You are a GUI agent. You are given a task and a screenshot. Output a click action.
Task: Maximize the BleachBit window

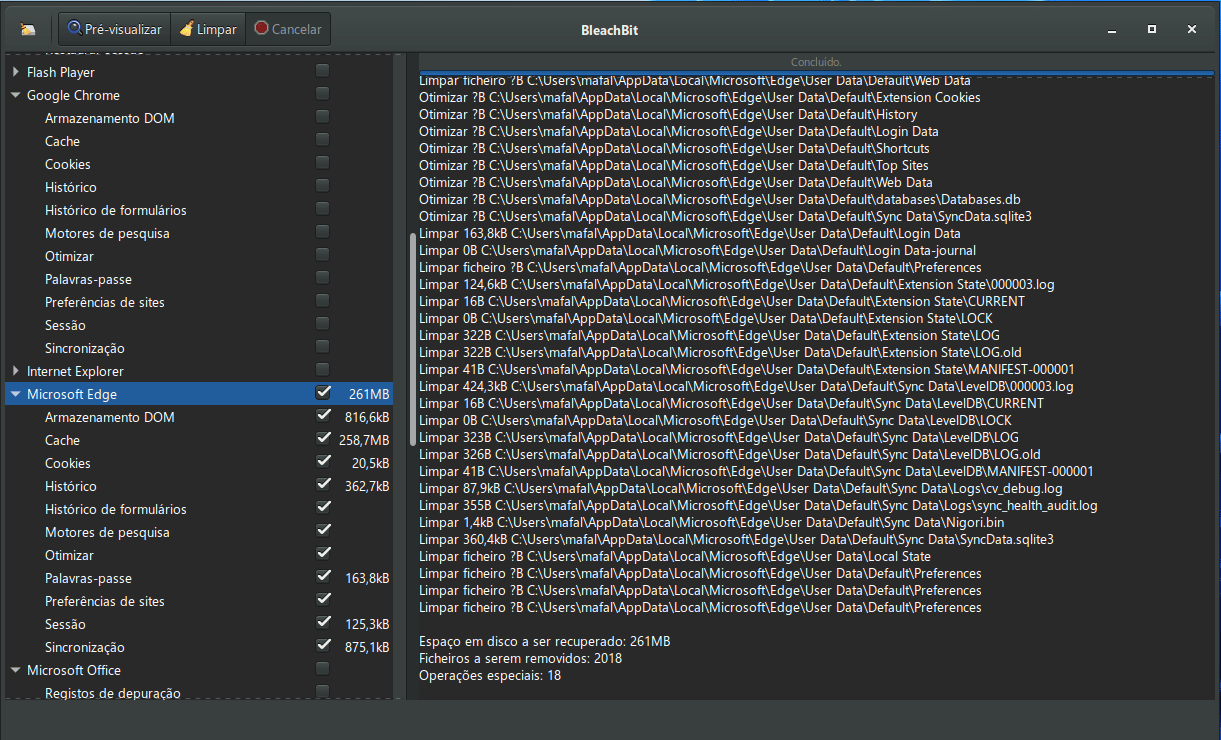1152,30
